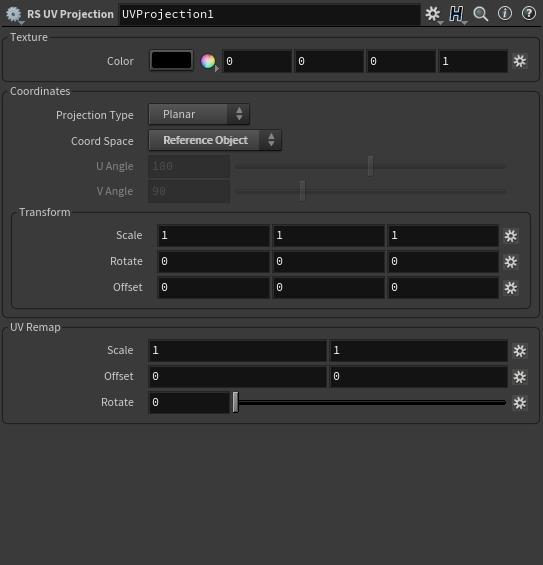Click the first Transform Scale value field
Image resolution: width=543 pixels, height=565 pixels.
(x=213, y=236)
